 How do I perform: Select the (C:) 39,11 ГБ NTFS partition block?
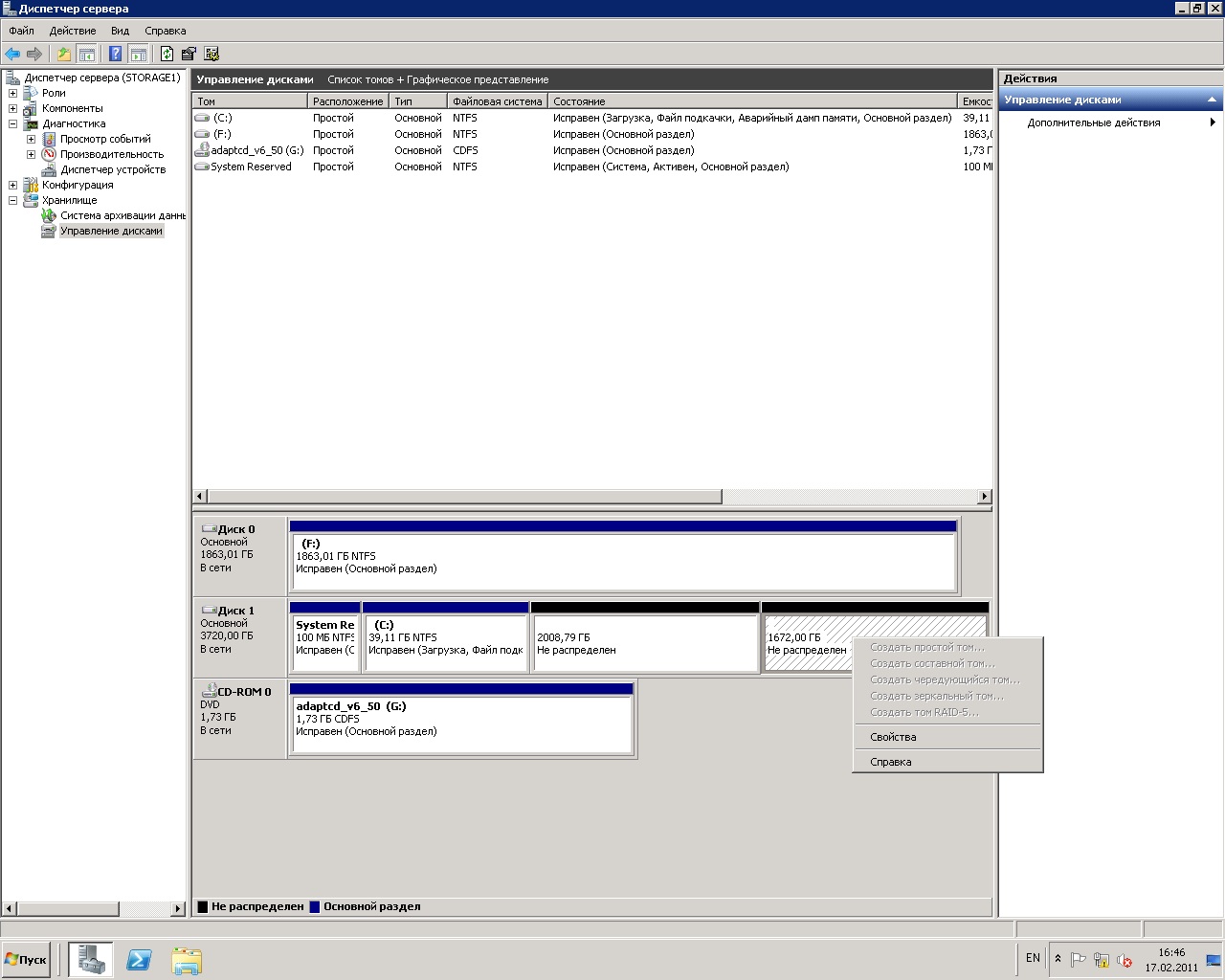446,637
